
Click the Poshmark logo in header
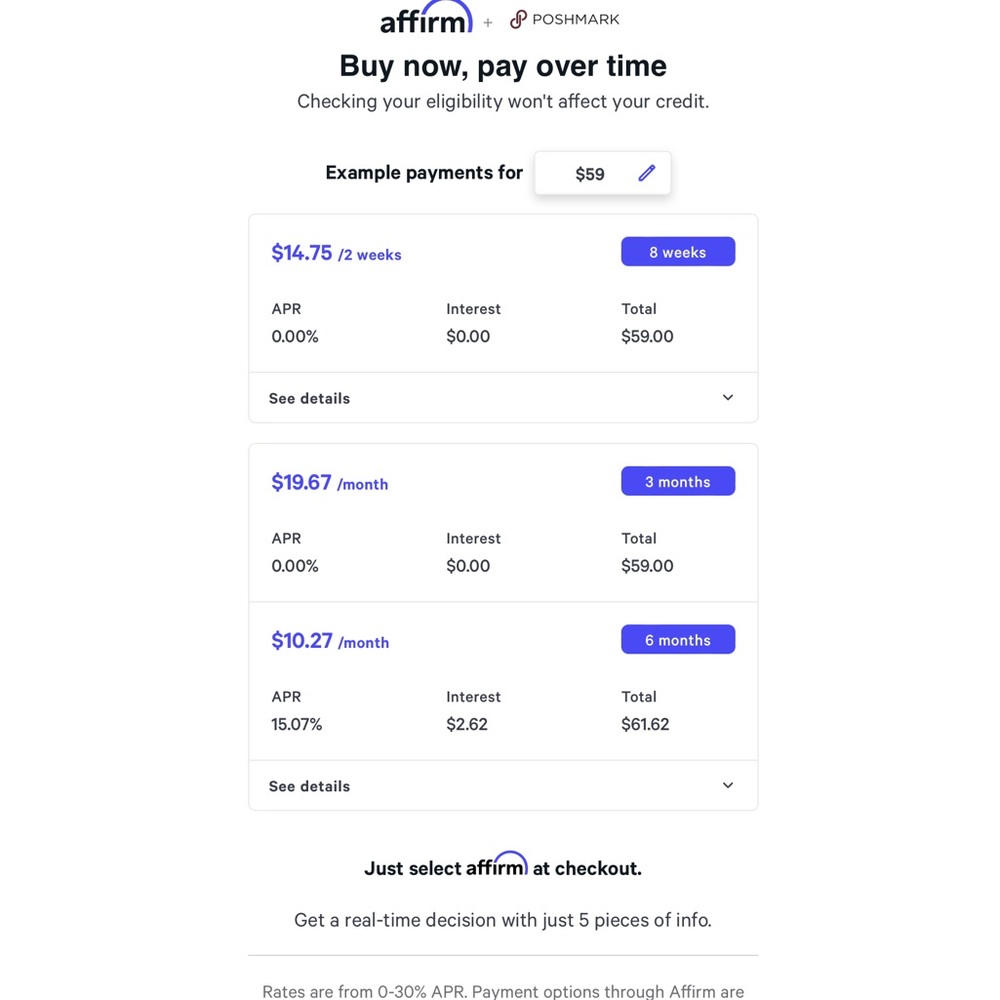(564, 19)
